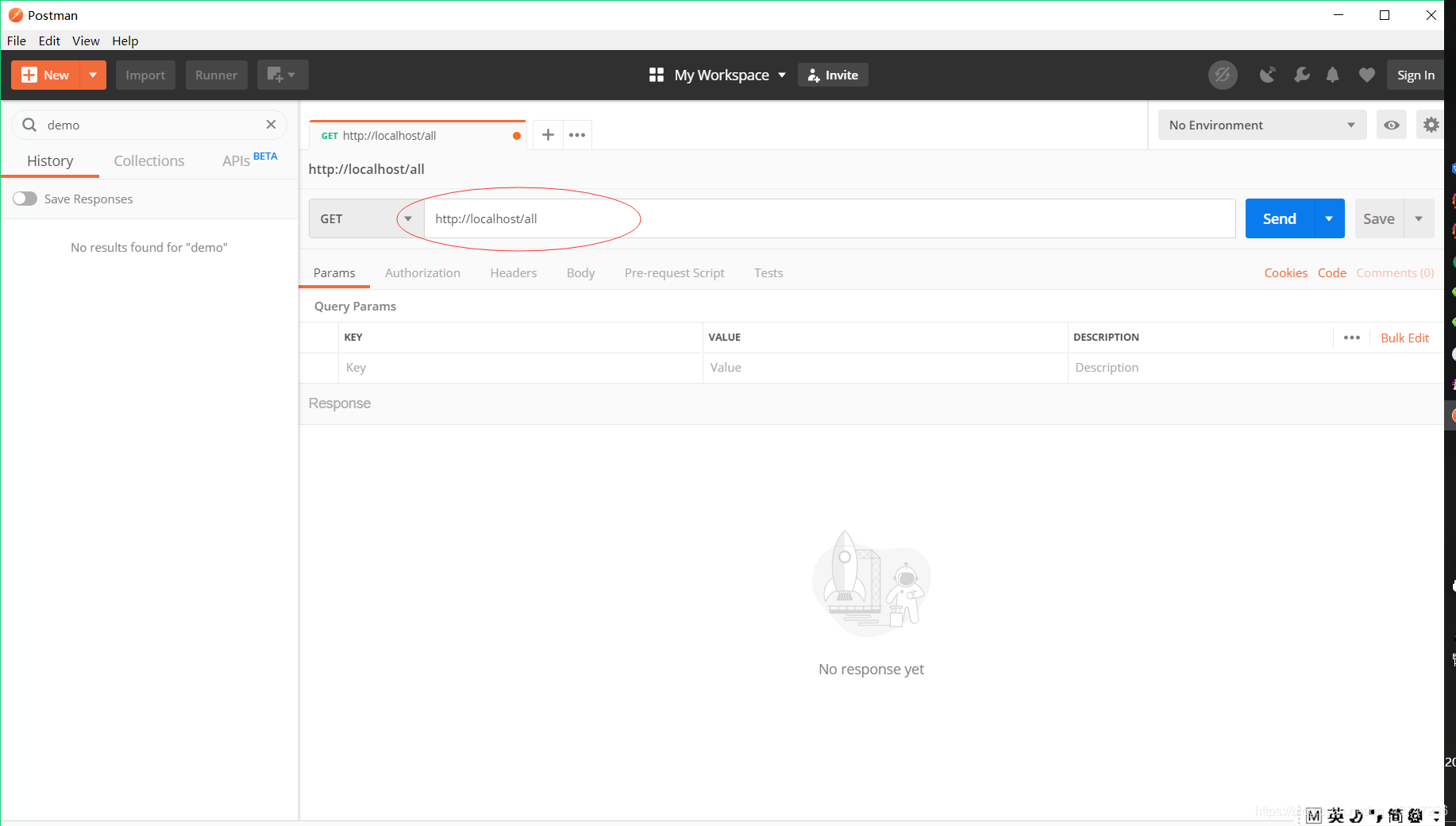1456x826 pixels.
Task: Open Comments (0) link
Action: click(x=1395, y=272)
